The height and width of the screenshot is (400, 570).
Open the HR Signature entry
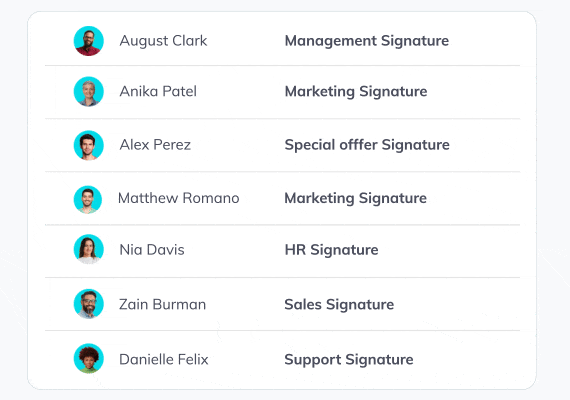pos(332,250)
